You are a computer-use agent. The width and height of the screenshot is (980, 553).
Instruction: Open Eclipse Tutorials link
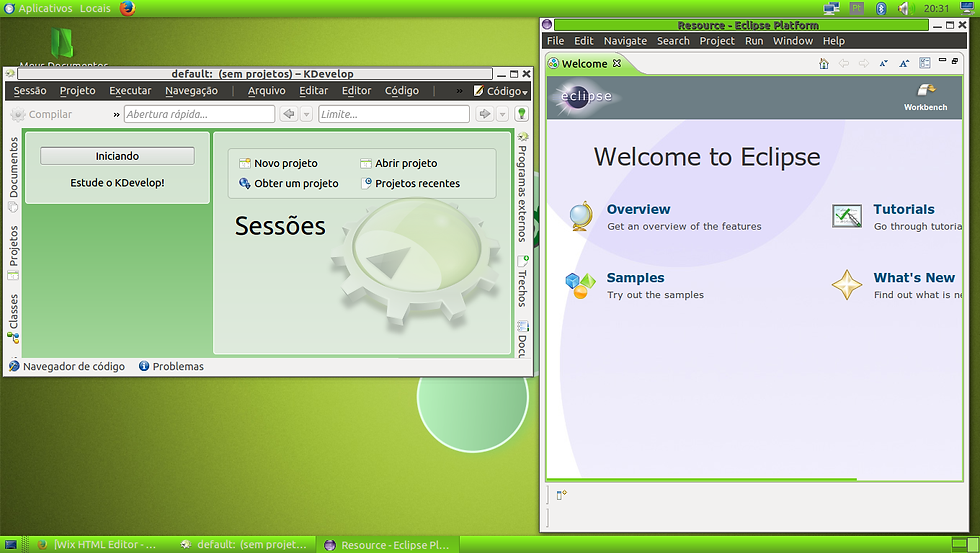pos(904,209)
